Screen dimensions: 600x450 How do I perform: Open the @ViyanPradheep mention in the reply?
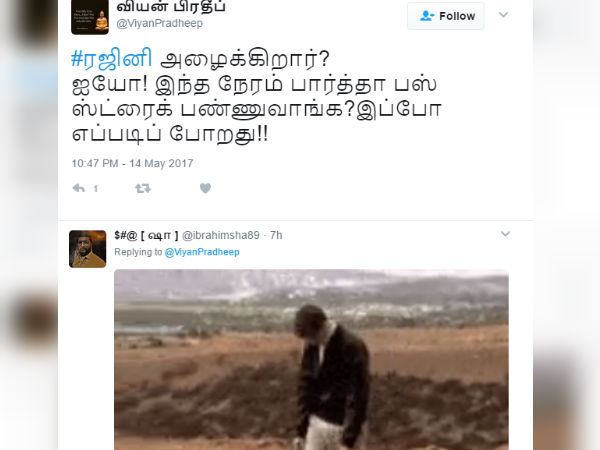pos(202,252)
